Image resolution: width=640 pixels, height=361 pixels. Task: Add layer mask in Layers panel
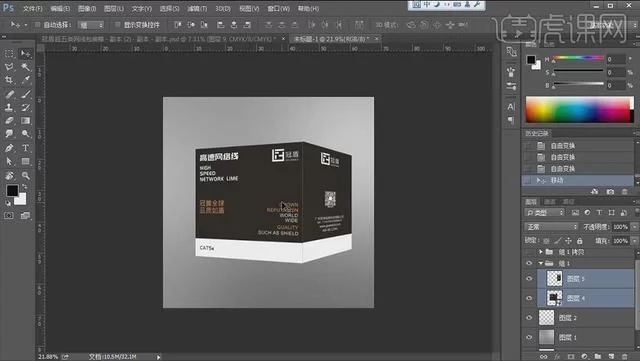(x=571, y=357)
